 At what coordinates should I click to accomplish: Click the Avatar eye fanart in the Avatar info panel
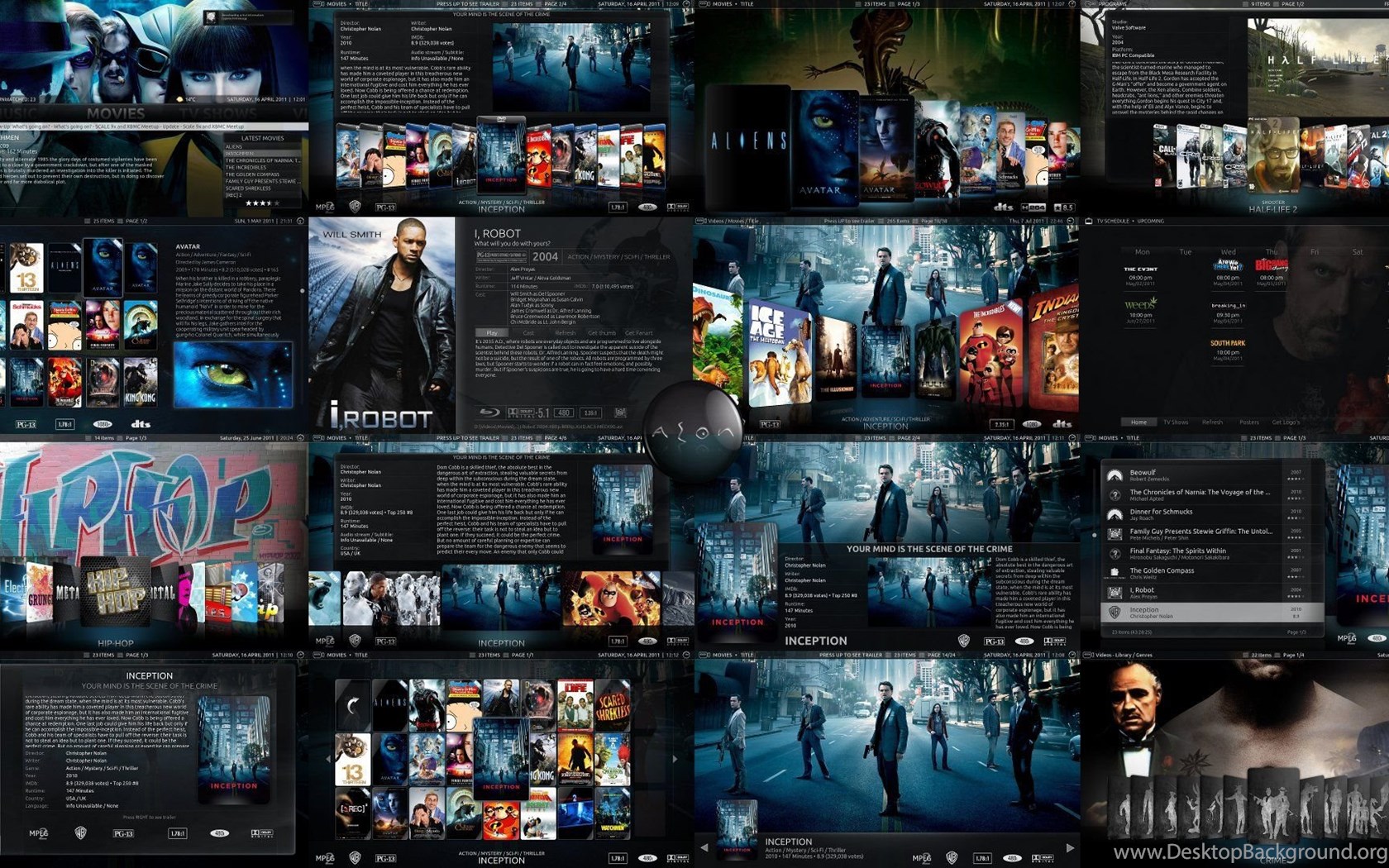(x=232, y=374)
